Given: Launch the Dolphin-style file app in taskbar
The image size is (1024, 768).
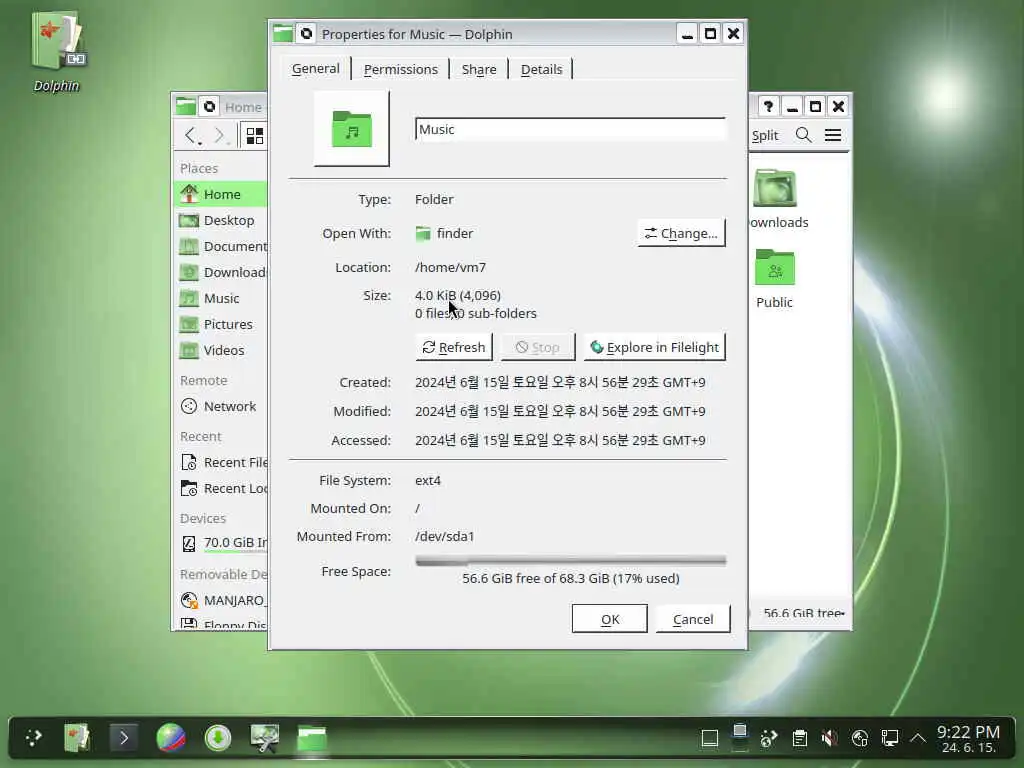Looking at the screenshot, I should 77,738.
